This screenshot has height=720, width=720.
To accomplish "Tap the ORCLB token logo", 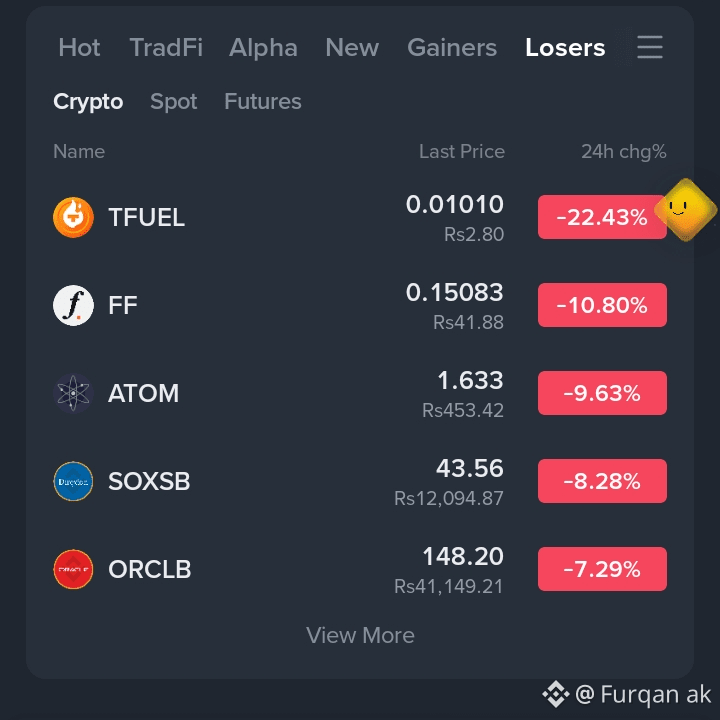I will point(73,569).
